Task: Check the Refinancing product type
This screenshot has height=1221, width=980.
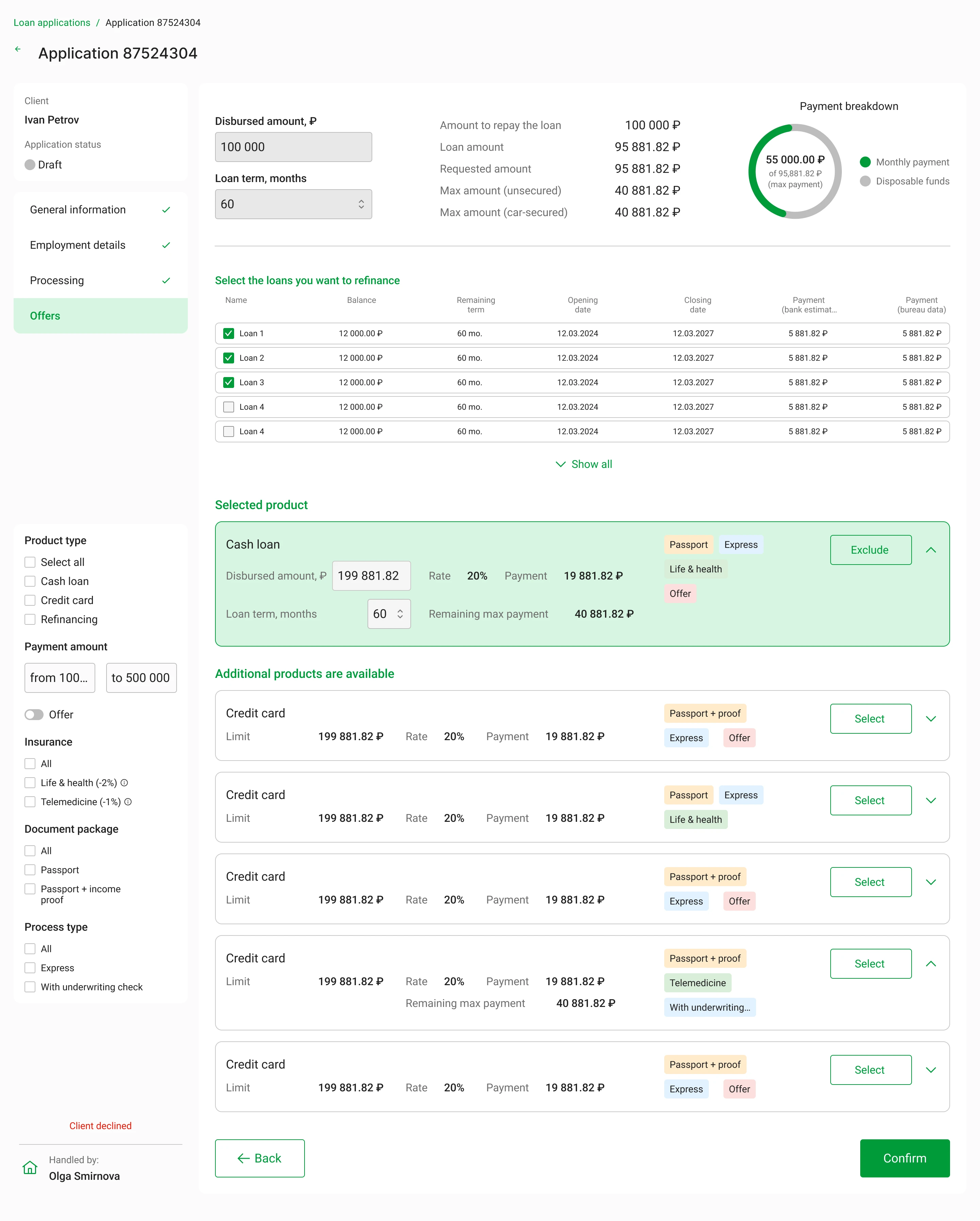Action: pos(30,620)
